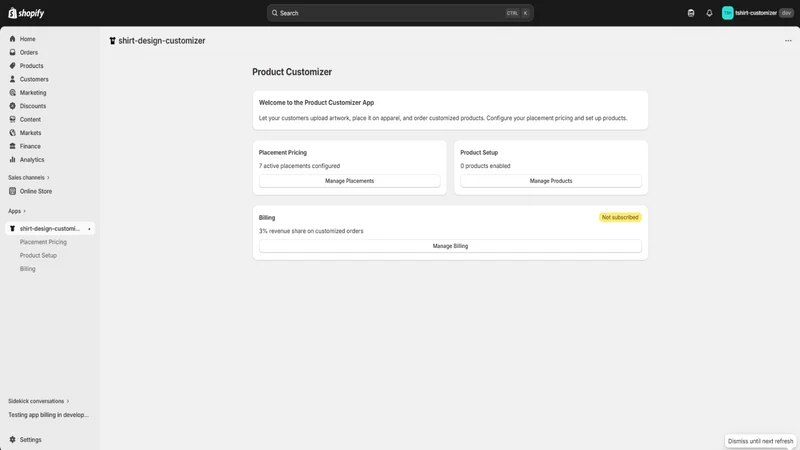This screenshot has width=800, height=450.
Task: Click the Markets globe icon
Action: click(x=12, y=133)
